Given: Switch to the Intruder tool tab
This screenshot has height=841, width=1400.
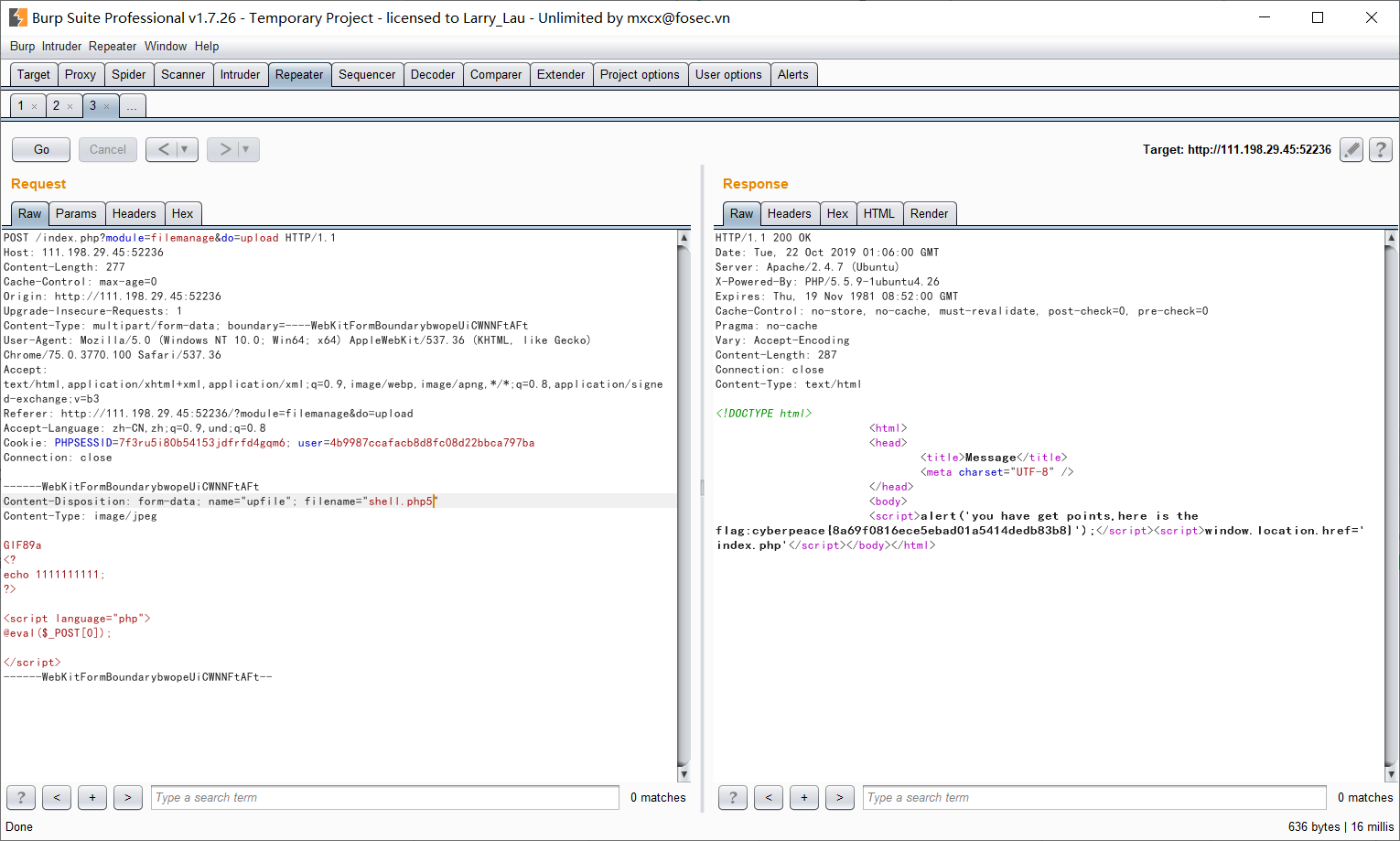Looking at the screenshot, I should [240, 74].
